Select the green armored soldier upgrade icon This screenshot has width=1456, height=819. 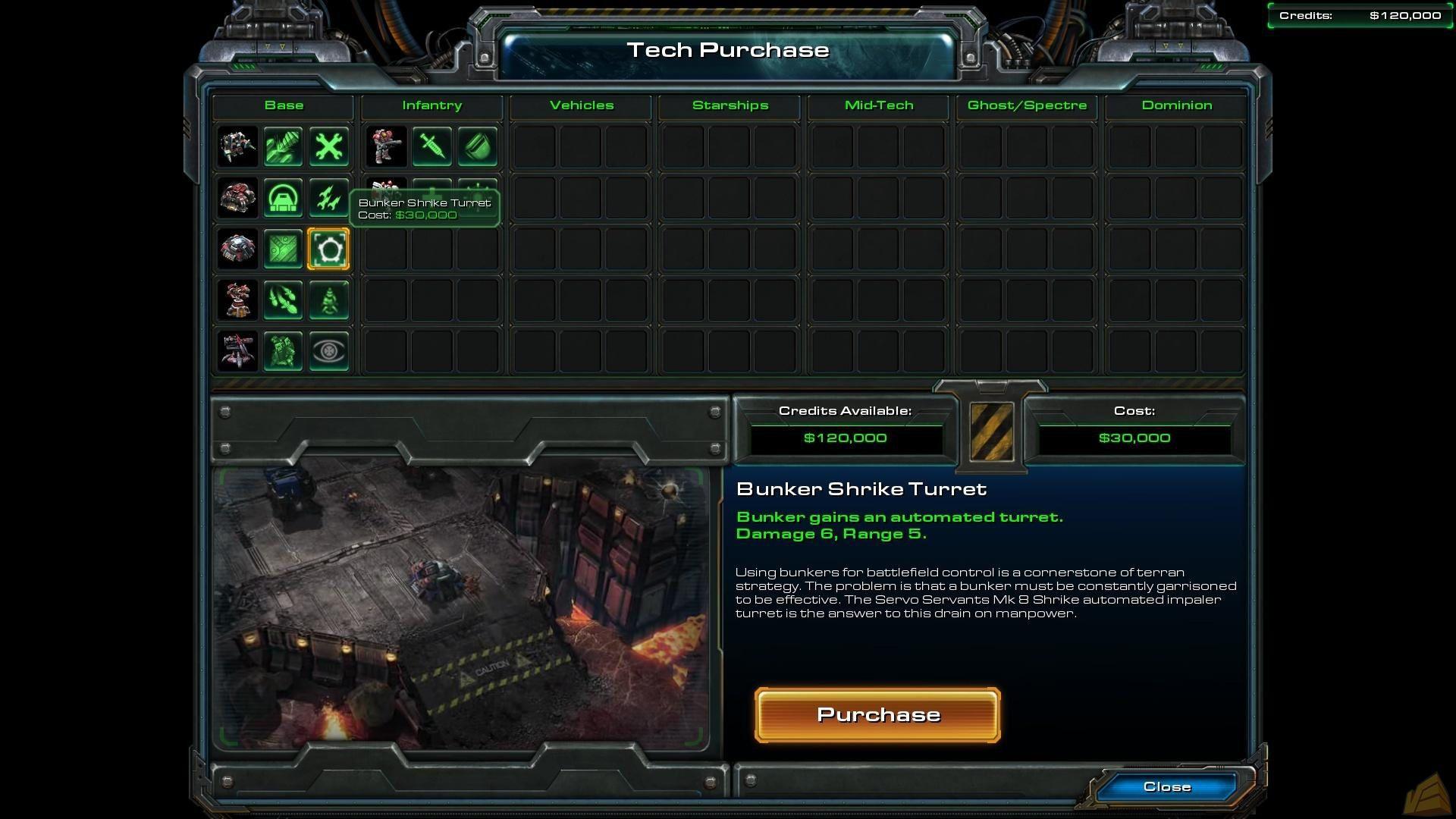283,352
